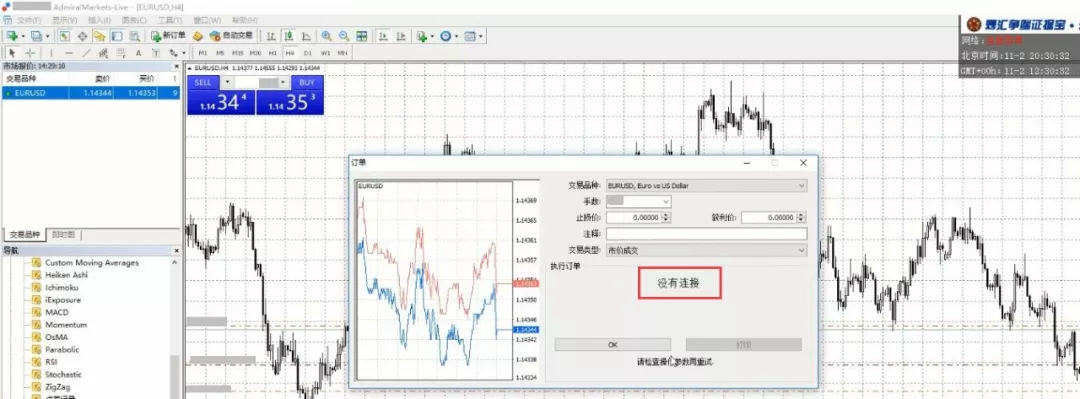
Task: Switch chart to D1 timeframe
Action: (307, 53)
